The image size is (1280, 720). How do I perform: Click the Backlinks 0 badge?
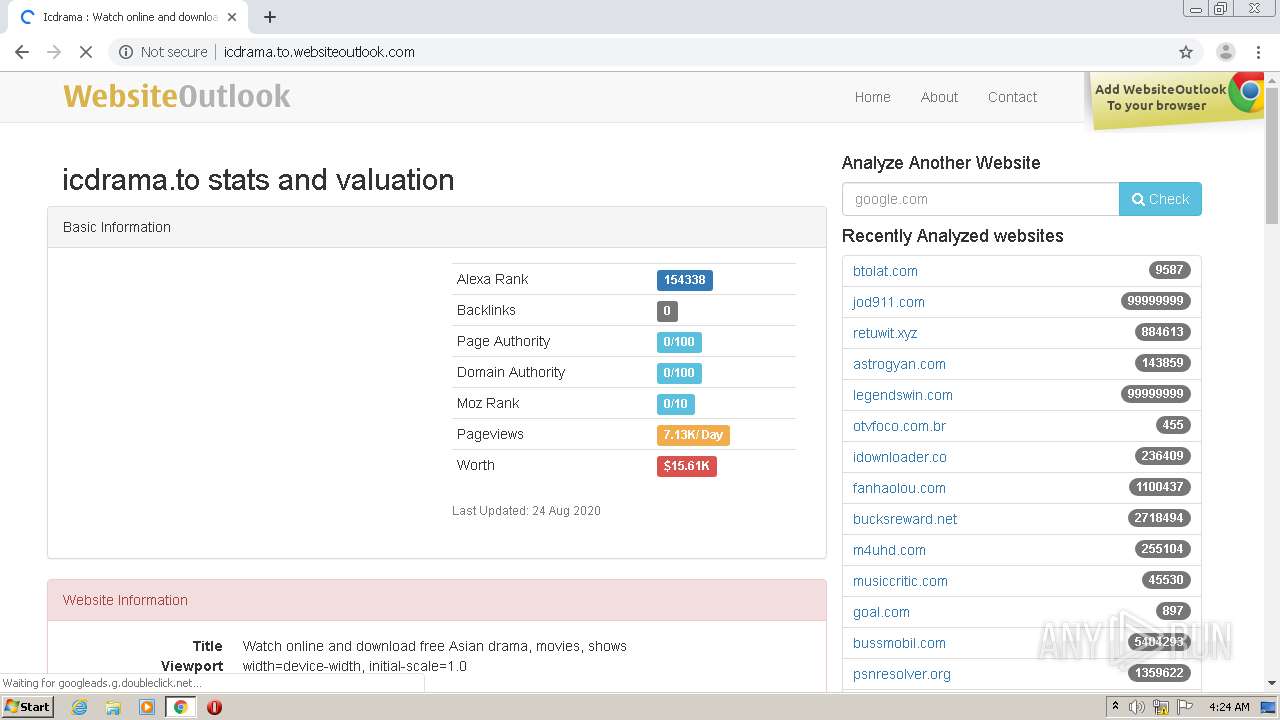[x=667, y=311]
